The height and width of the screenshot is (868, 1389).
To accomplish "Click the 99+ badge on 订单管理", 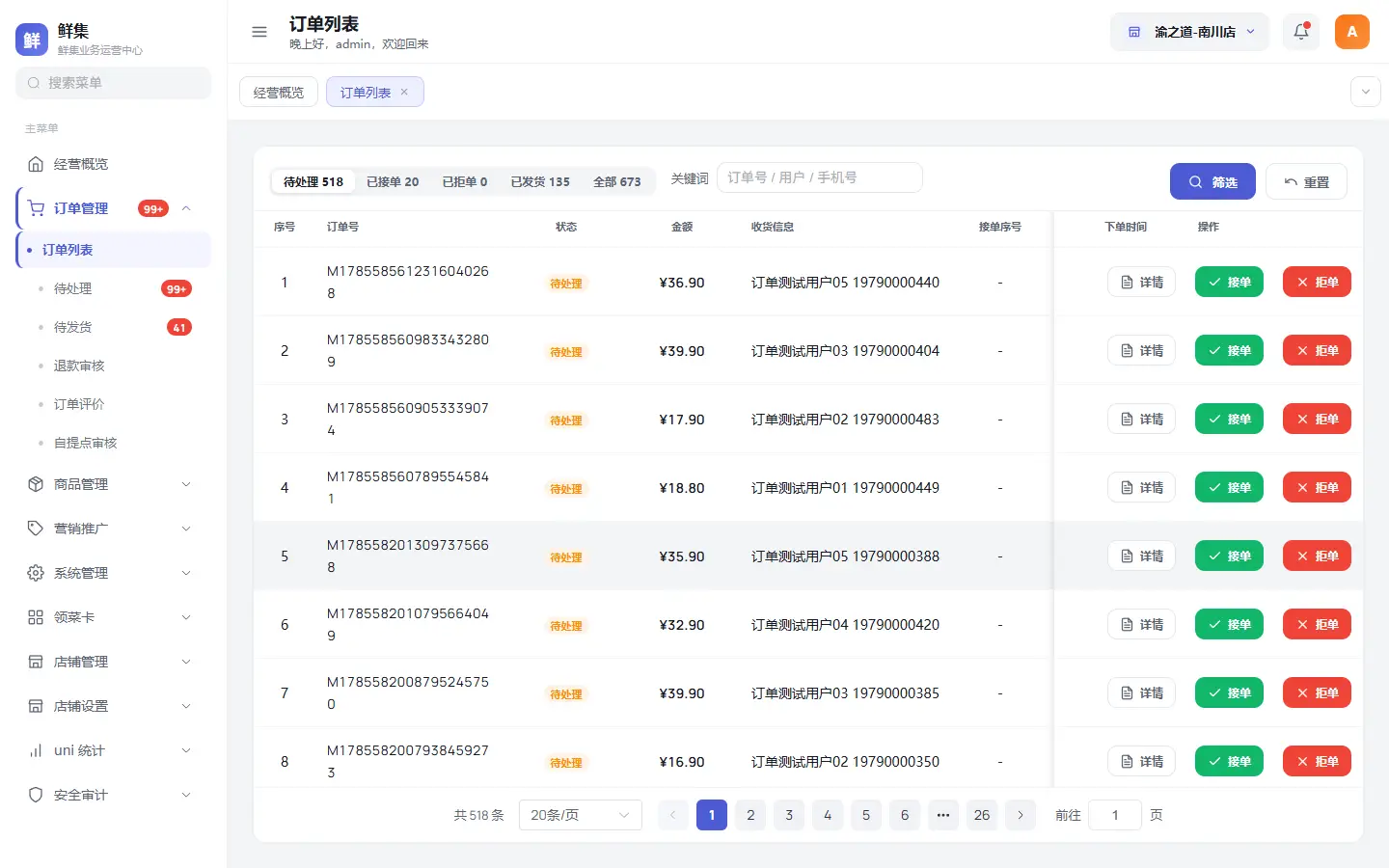I will pyautogui.click(x=153, y=208).
